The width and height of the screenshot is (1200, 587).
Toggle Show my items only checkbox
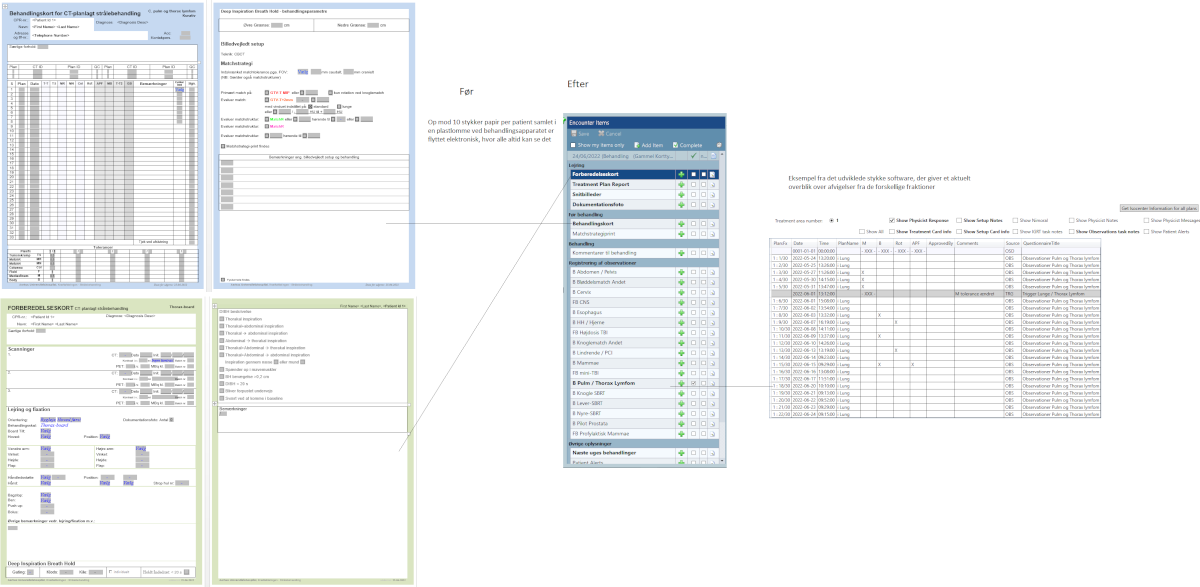tap(573, 145)
